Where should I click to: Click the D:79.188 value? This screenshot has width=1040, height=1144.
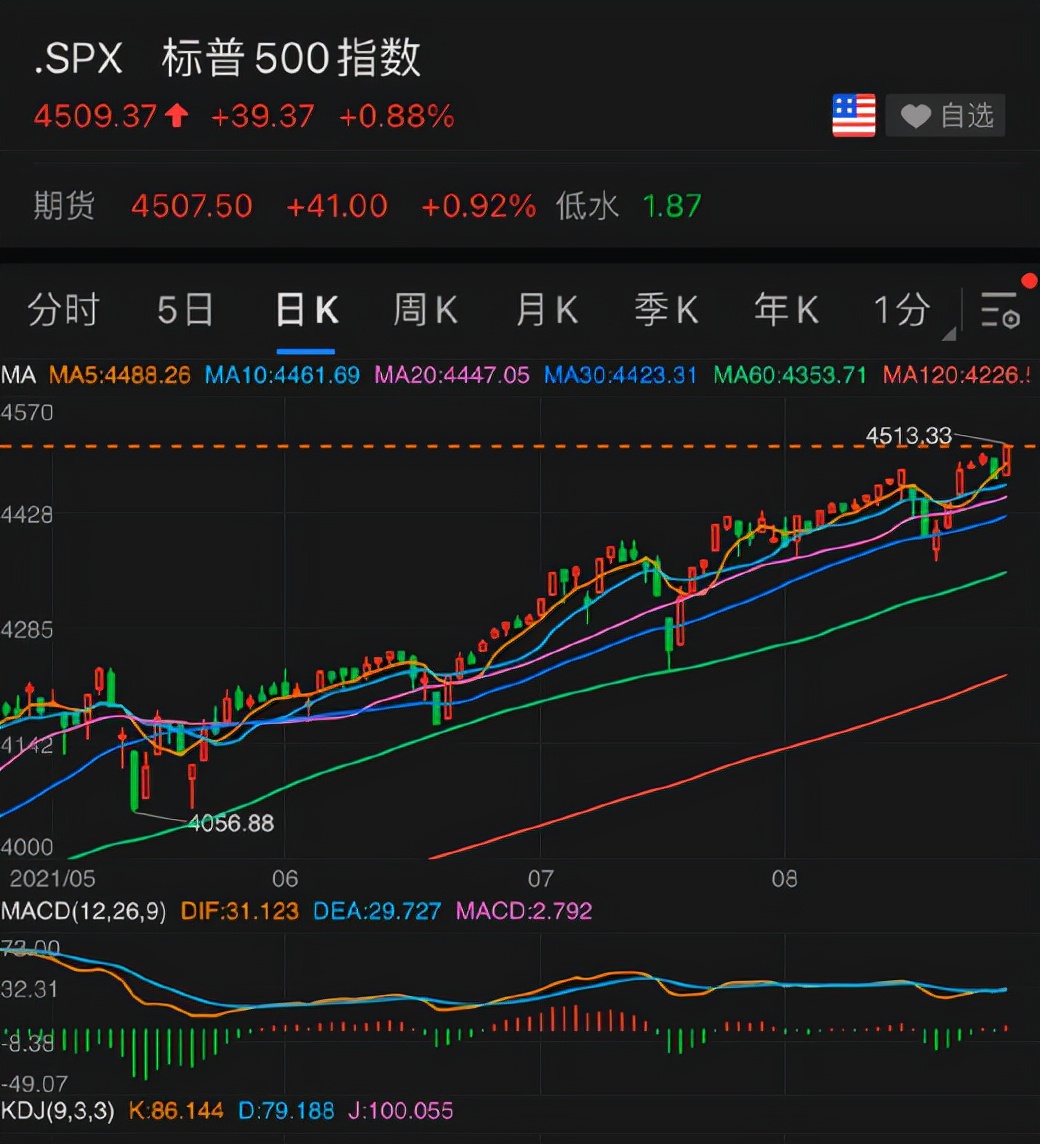[x=286, y=1110]
